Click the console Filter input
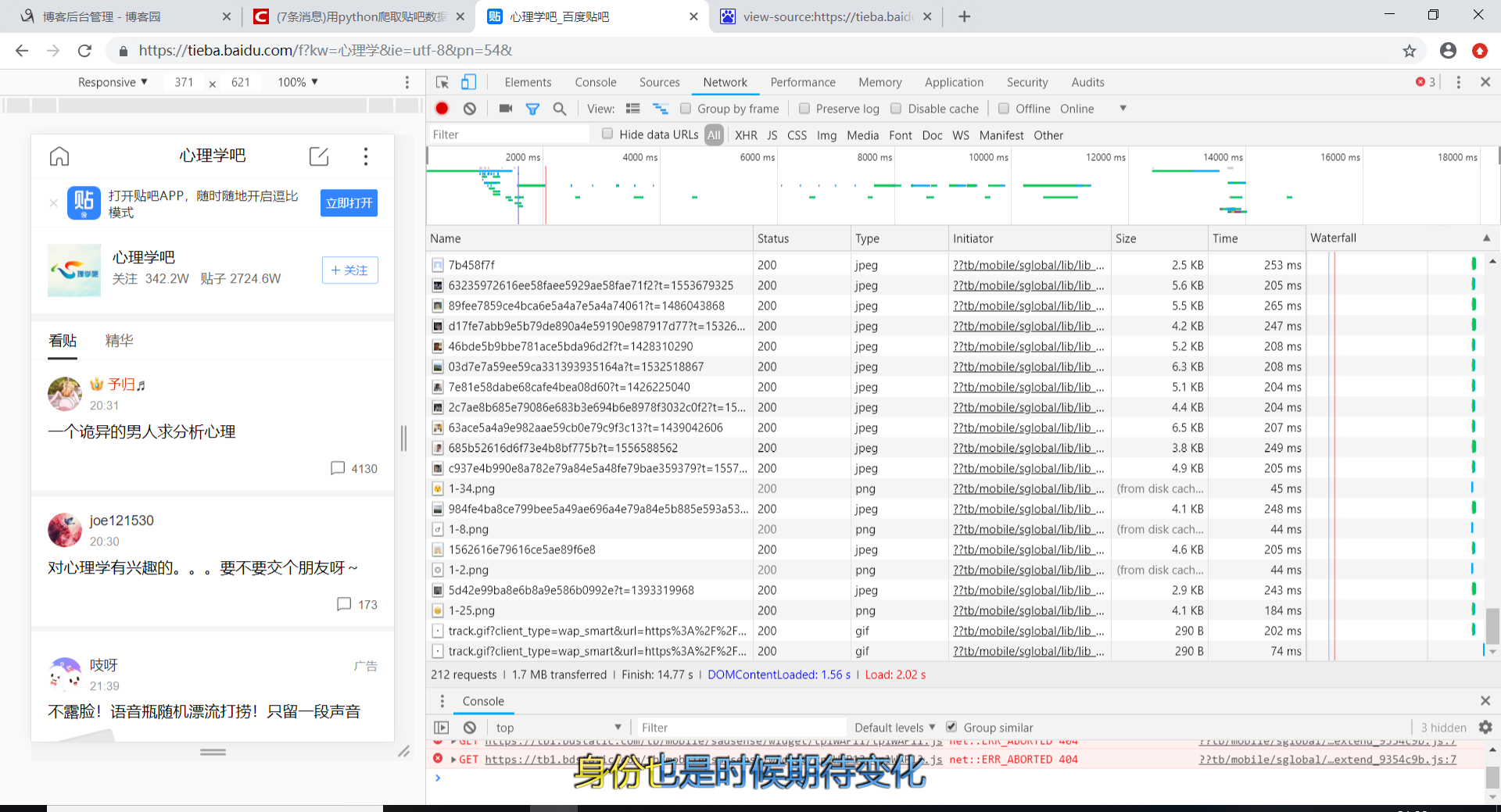 741,728
